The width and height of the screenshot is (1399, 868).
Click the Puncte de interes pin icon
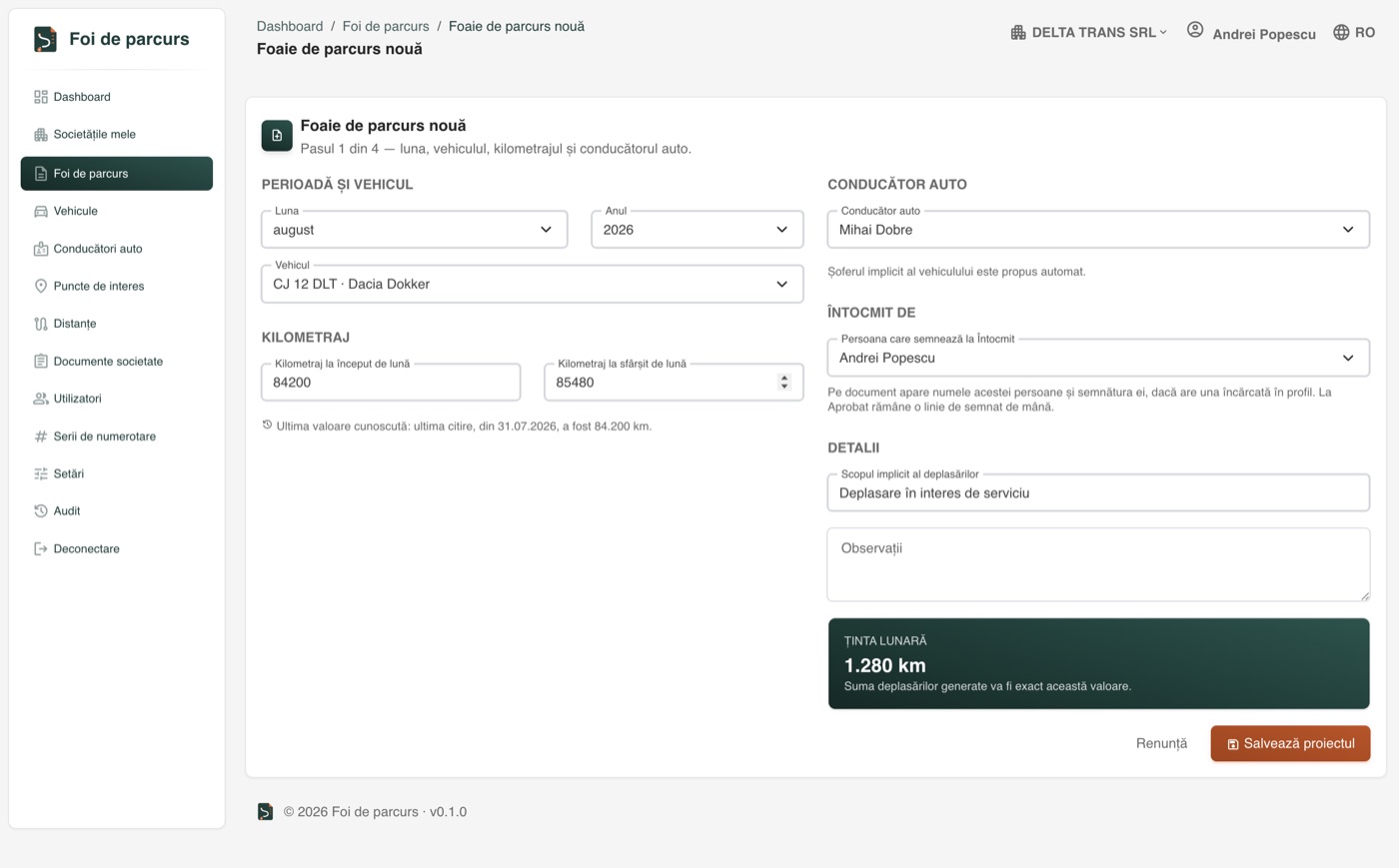41,287
